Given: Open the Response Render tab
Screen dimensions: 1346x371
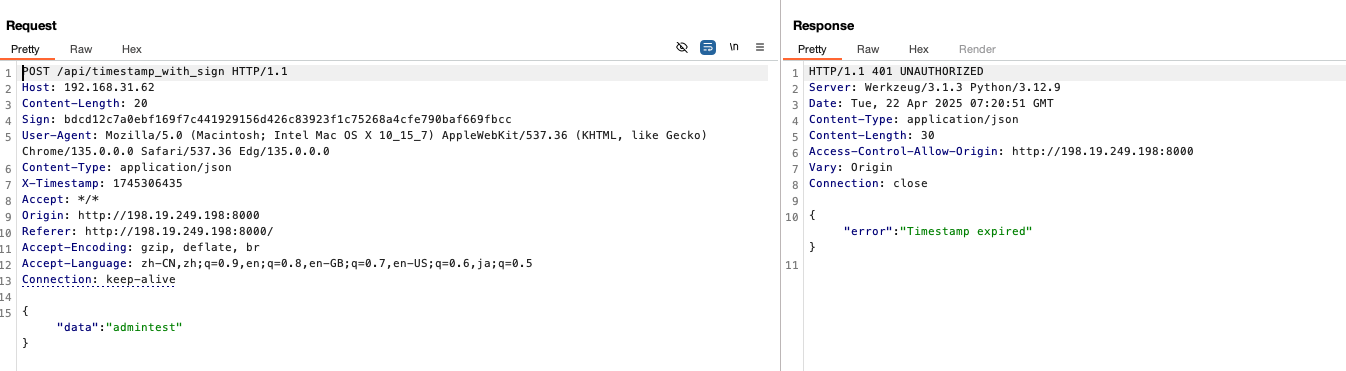Looking at the screenshot, I should 977,49.
